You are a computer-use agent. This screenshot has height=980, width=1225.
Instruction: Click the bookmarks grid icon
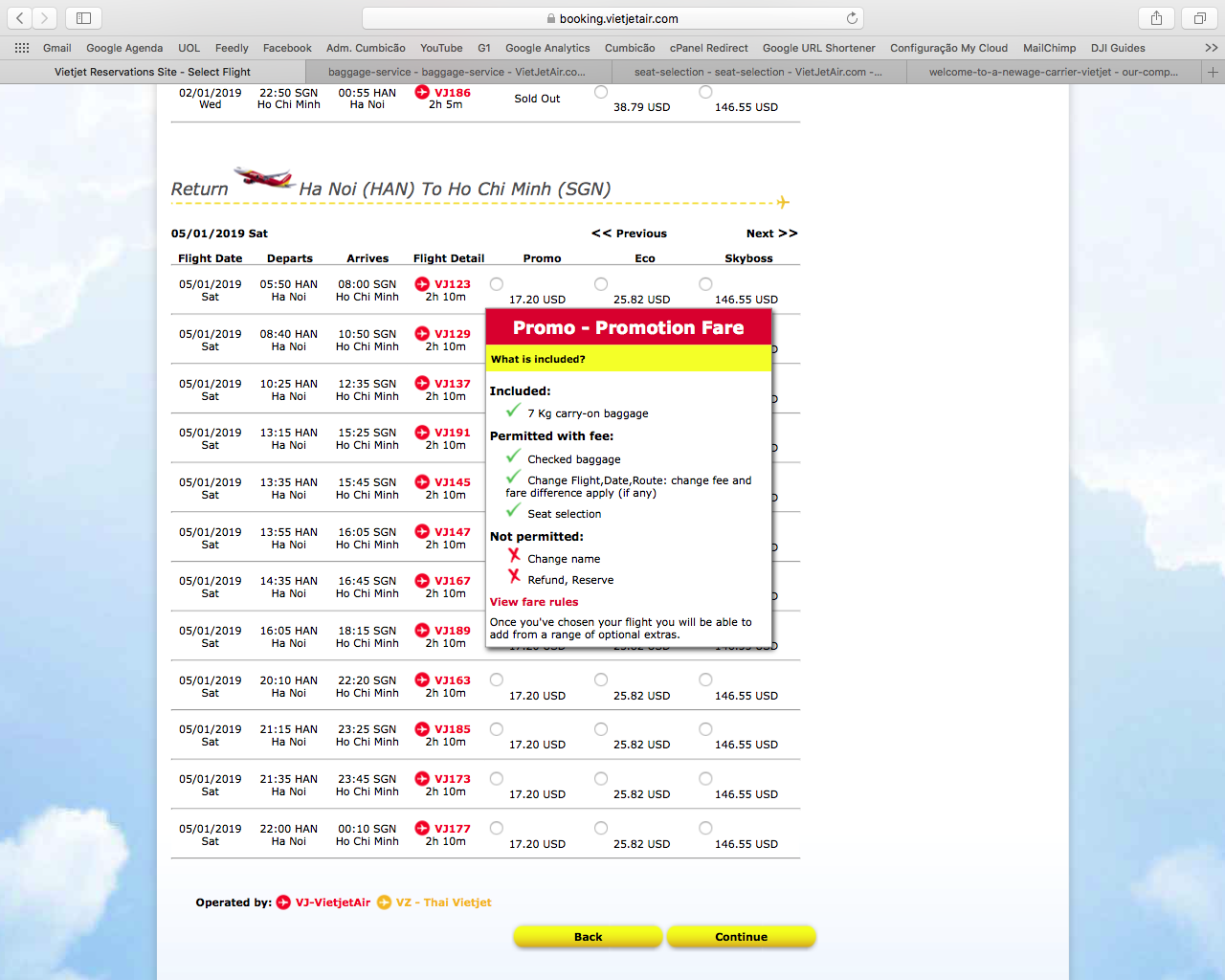click(22, 48)
